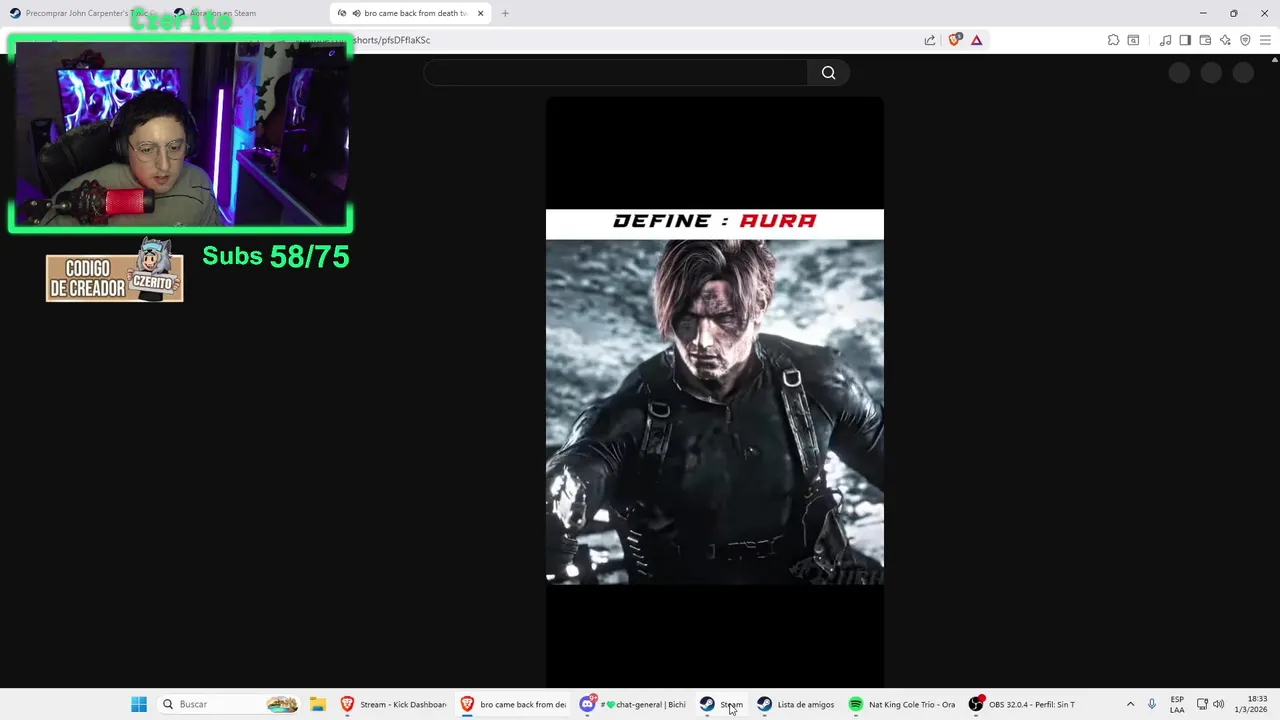Open the Steam taskbar window

point(721,704)
